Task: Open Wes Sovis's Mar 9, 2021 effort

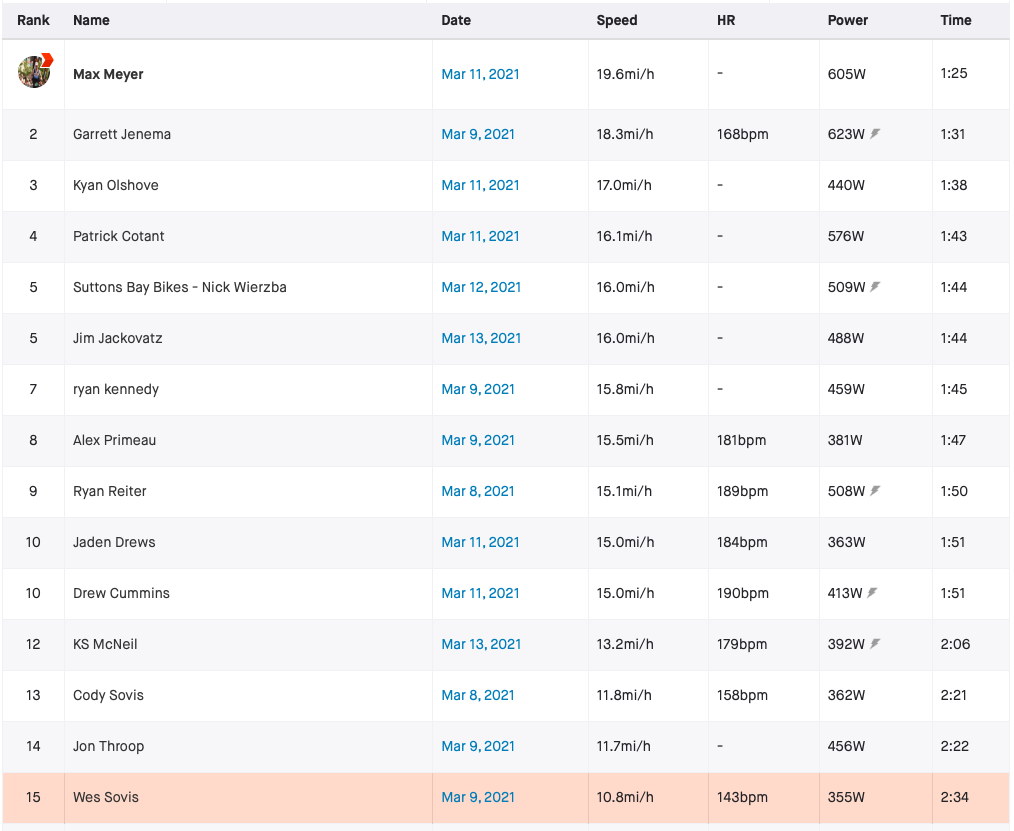Action: (476, 797)
